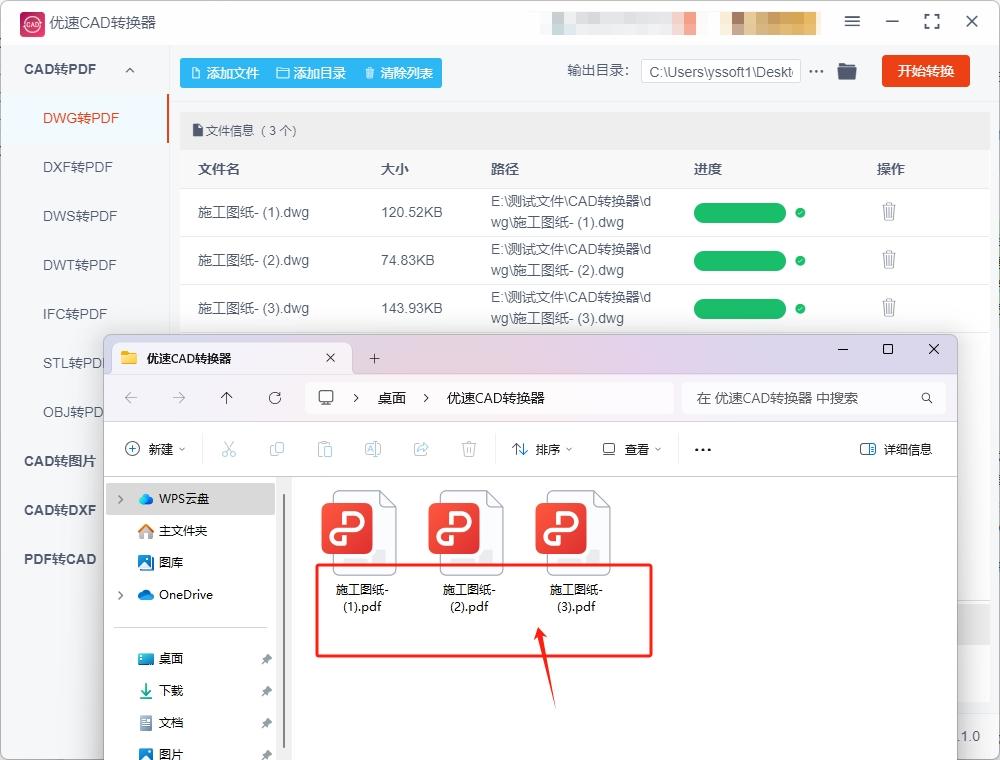Select the Paste icon in Explorer toolbar
Screen dimensions: 1000x760
click(x=324, y=449)
